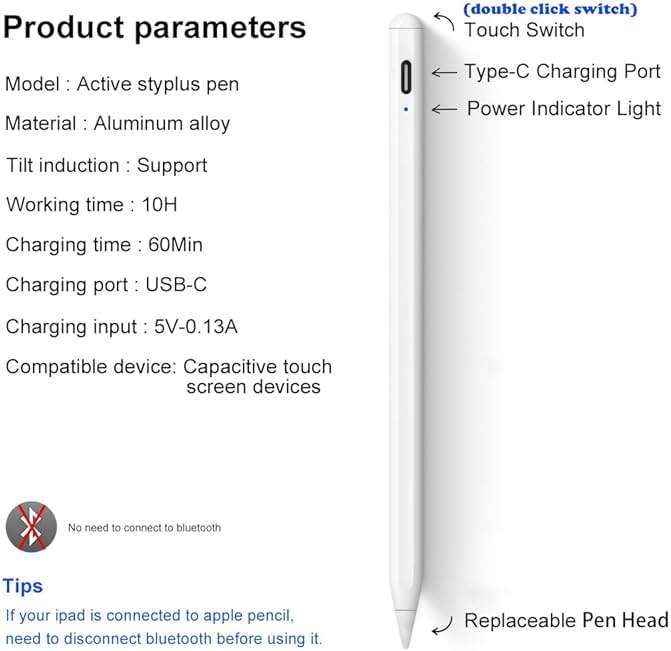Image resolution: width=671 pixels, height=651 pixels.
Task: Click the rounded touch switch pen cap
Action: tap(406, 21)
